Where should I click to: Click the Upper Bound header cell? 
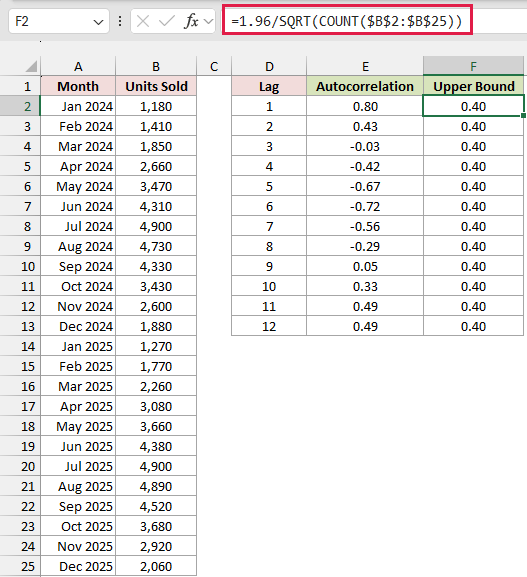pyautogui.click(x=474, y=86)
